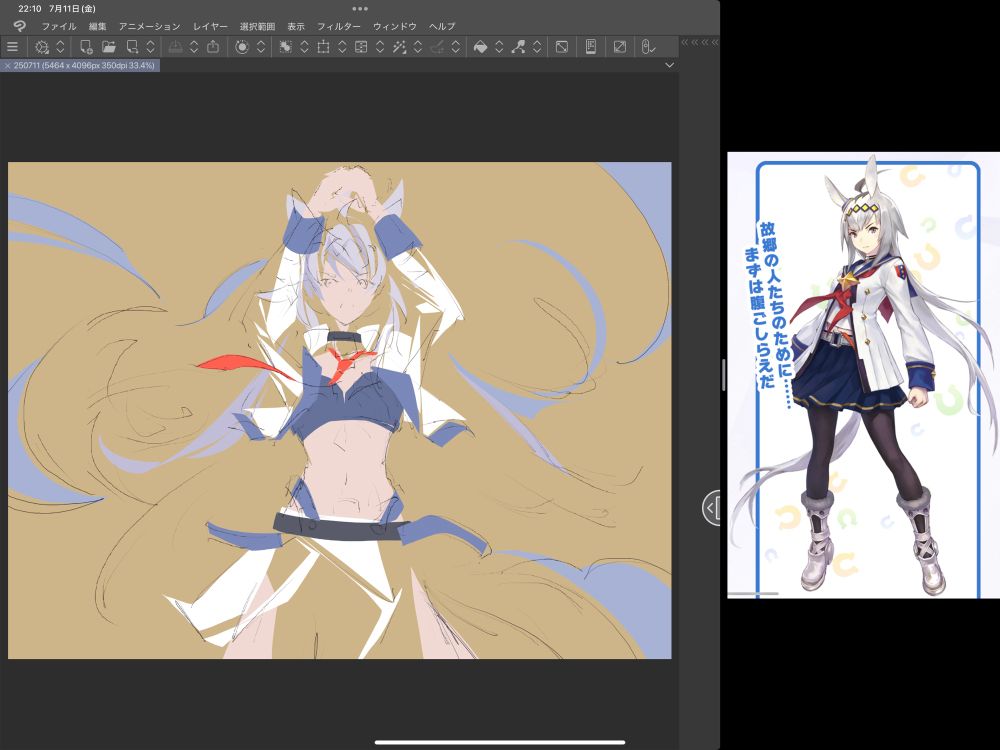The image size is (1000, 750).
Task: Click the greyed-out save tray icon
Action: click(x=175, y=47)
